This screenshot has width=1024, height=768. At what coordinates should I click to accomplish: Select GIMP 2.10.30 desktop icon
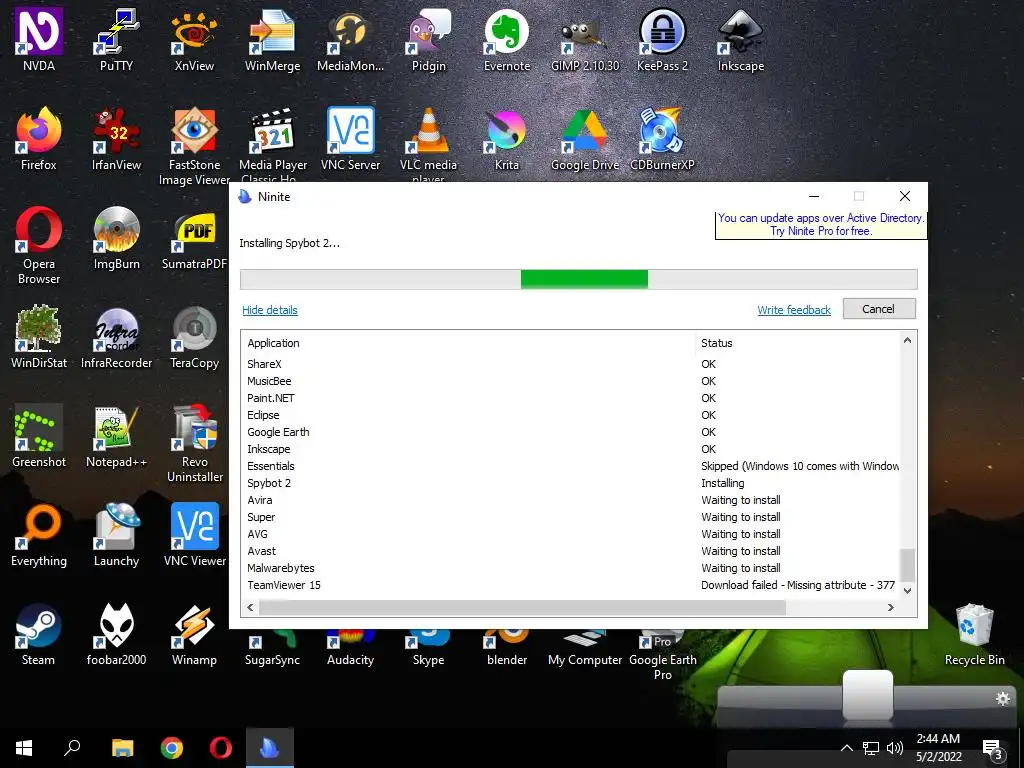click(x=584, y=40)
